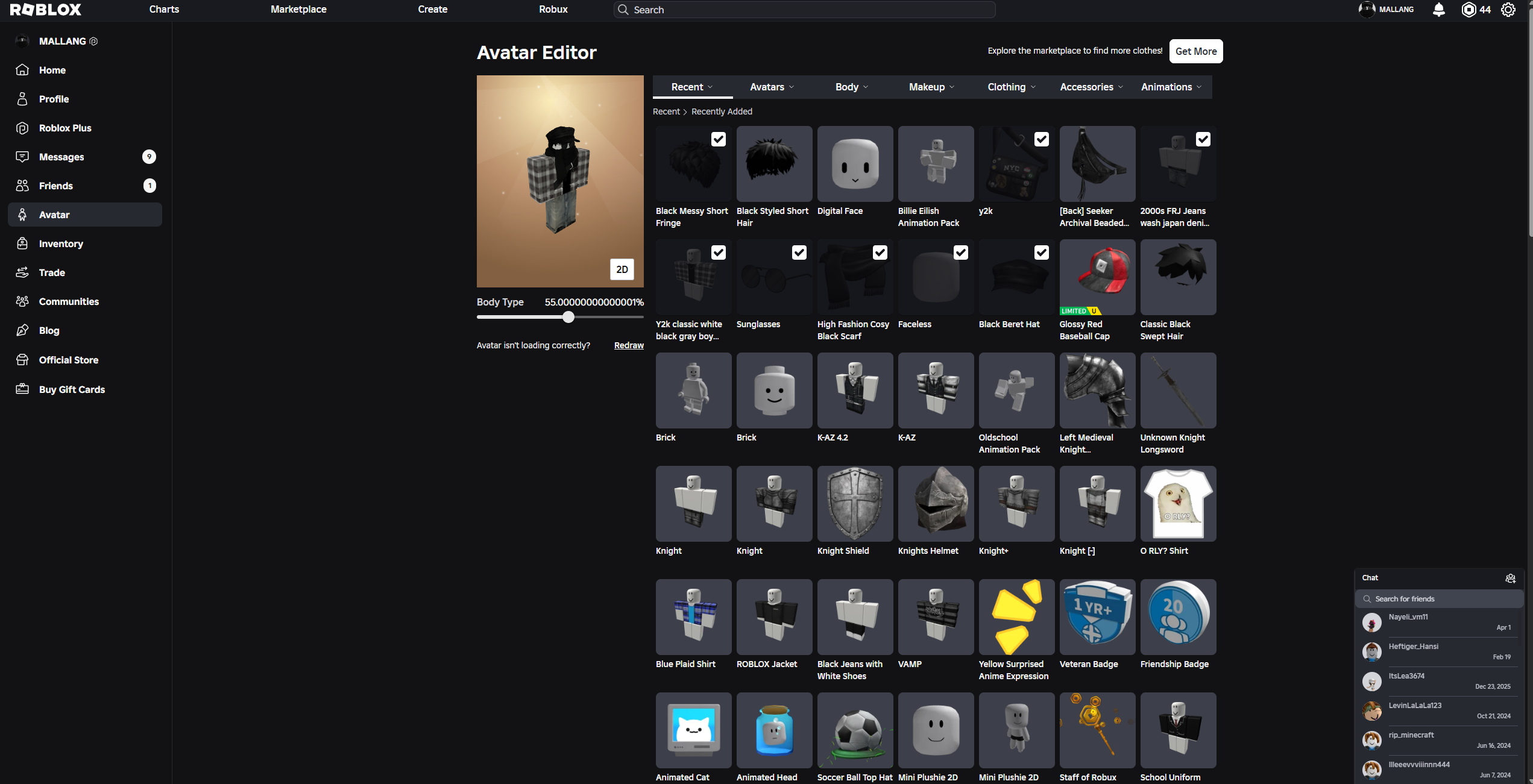
Task: Click in the top Search field
Action: coord(804,10)
